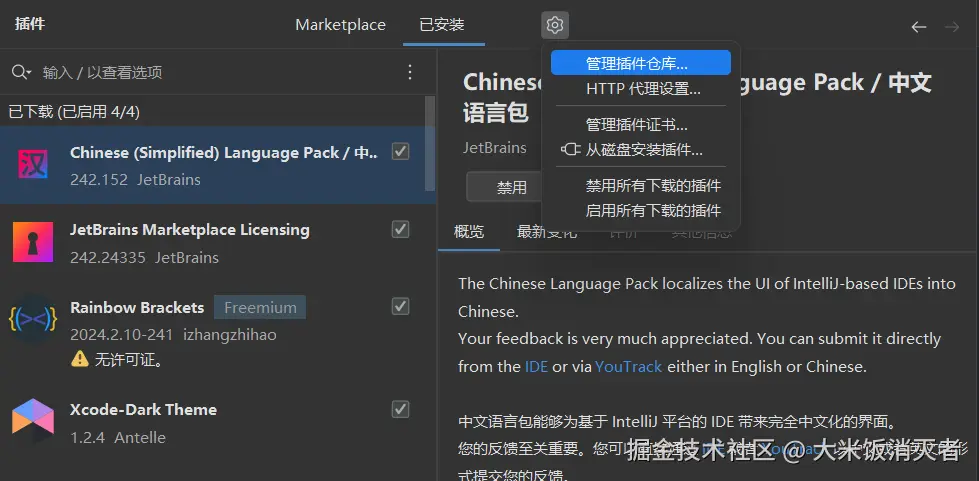Image resolution: width=979 pixels, height=481 pixels.
Task: Click the 无许可证。 warning text
Action: click(129, 359)
